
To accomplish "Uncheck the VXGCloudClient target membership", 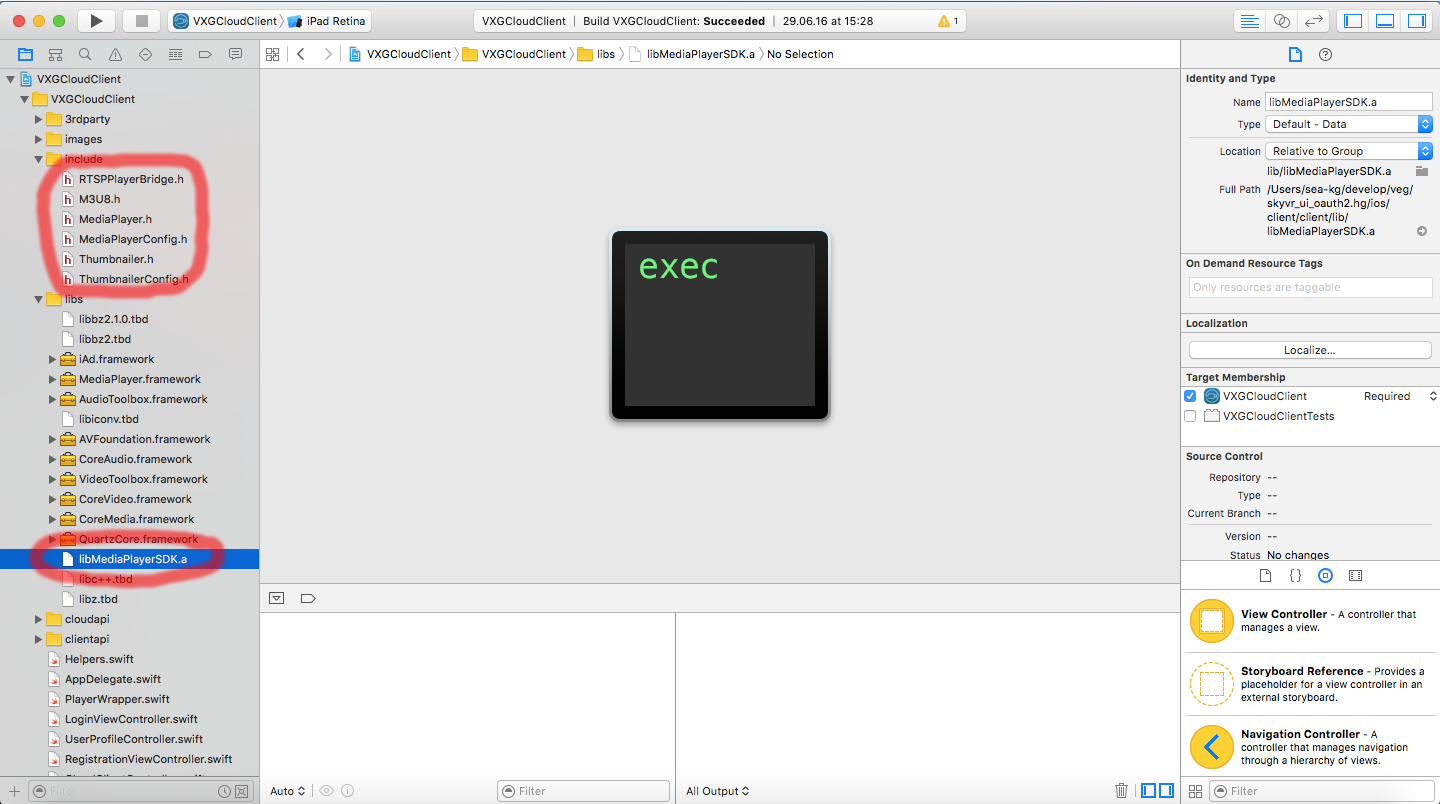I will click(1190, 396).
